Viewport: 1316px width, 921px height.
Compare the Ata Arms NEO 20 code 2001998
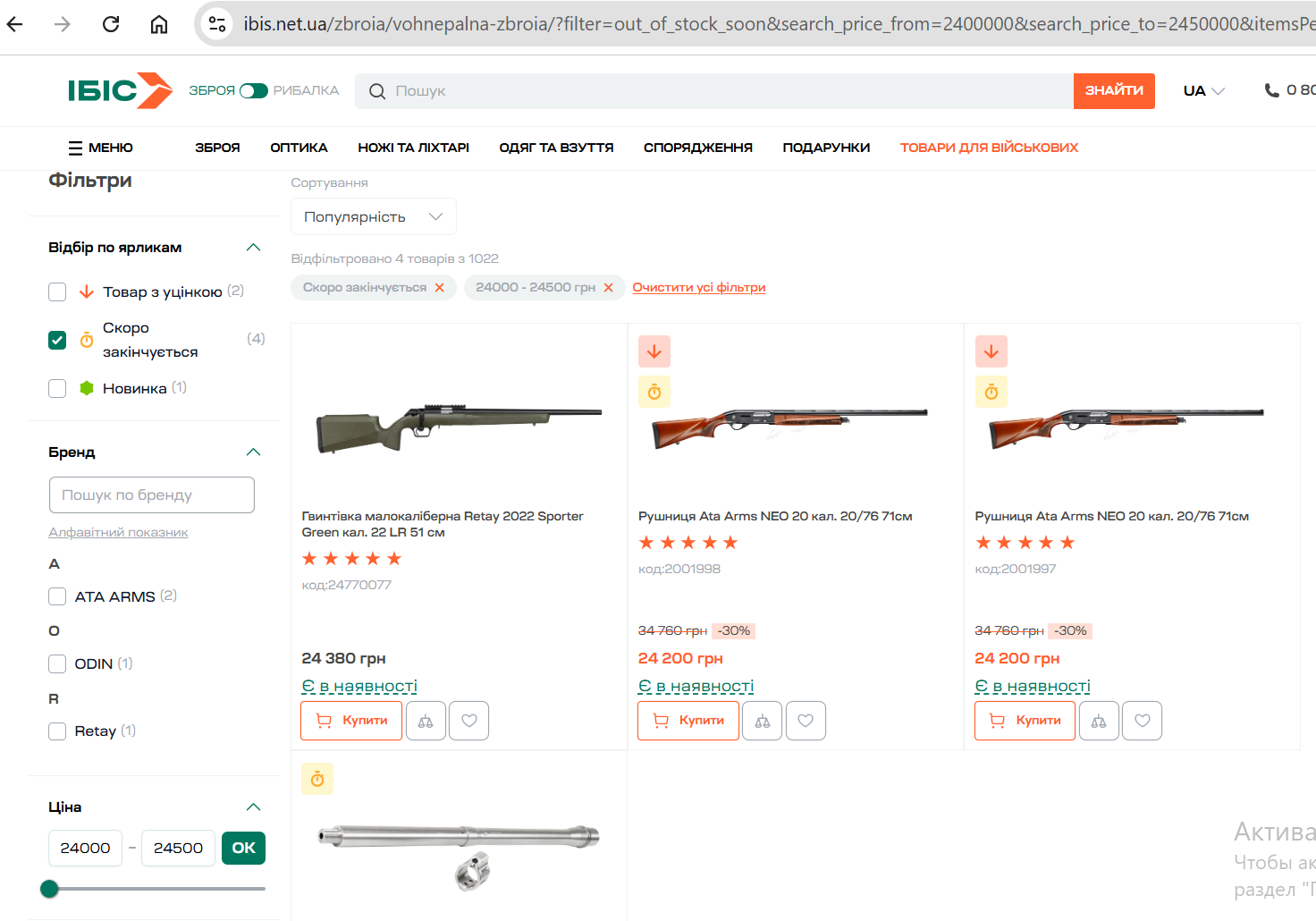763,721
